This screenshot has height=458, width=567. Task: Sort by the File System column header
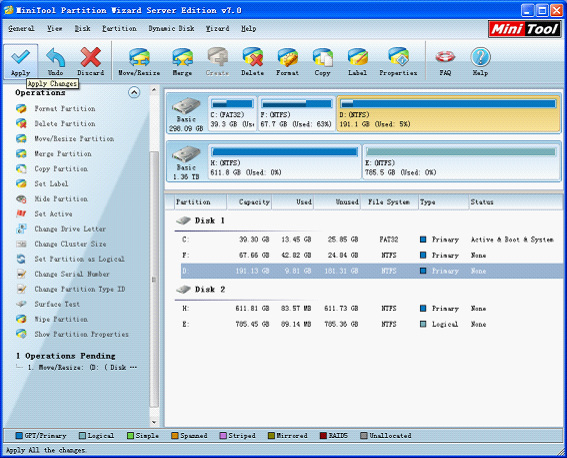[389, 202]
